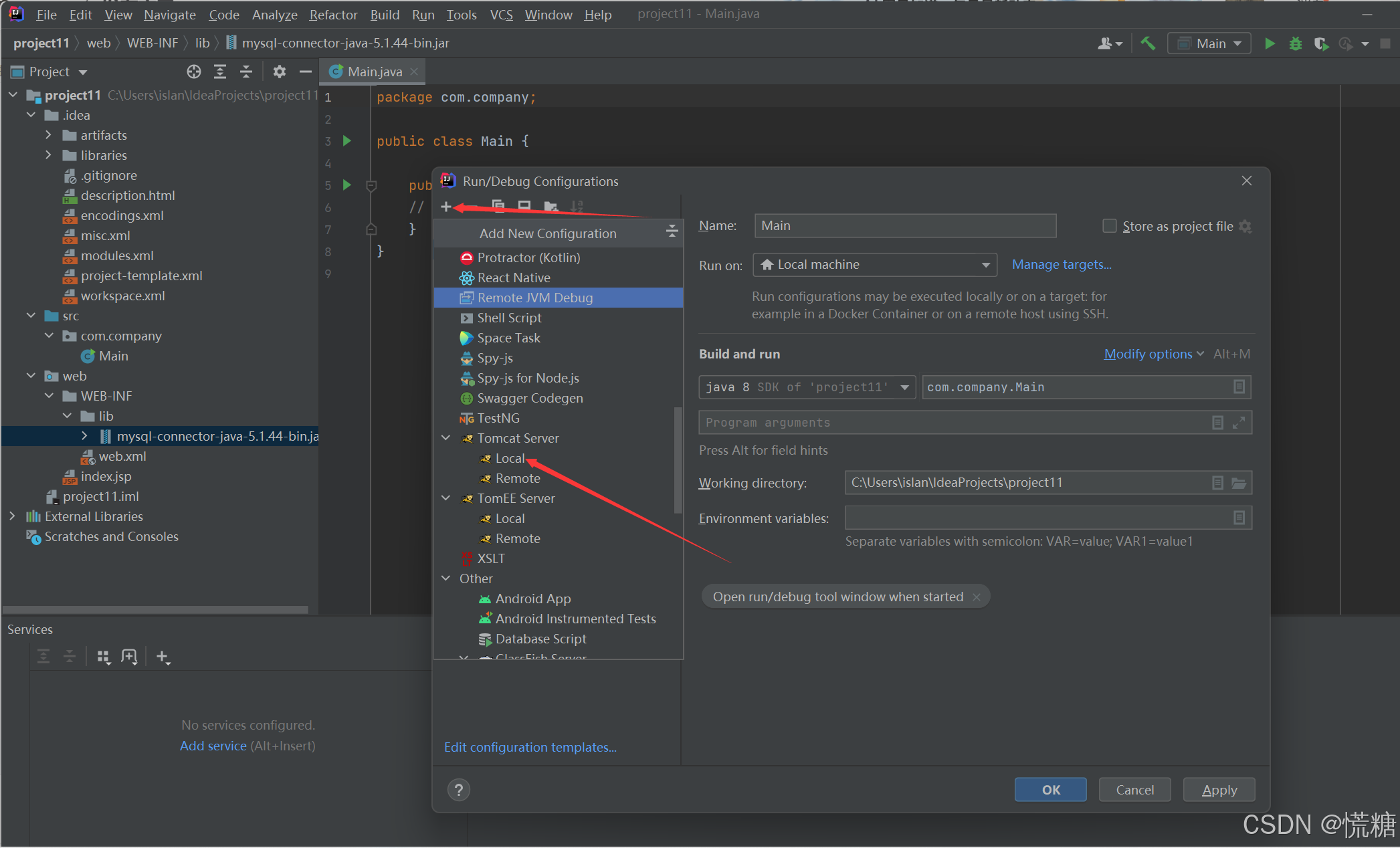Viewport: 1400px width, 848px height.
Task: Collapse the TomEE Server group
Action: click(446, 498)
